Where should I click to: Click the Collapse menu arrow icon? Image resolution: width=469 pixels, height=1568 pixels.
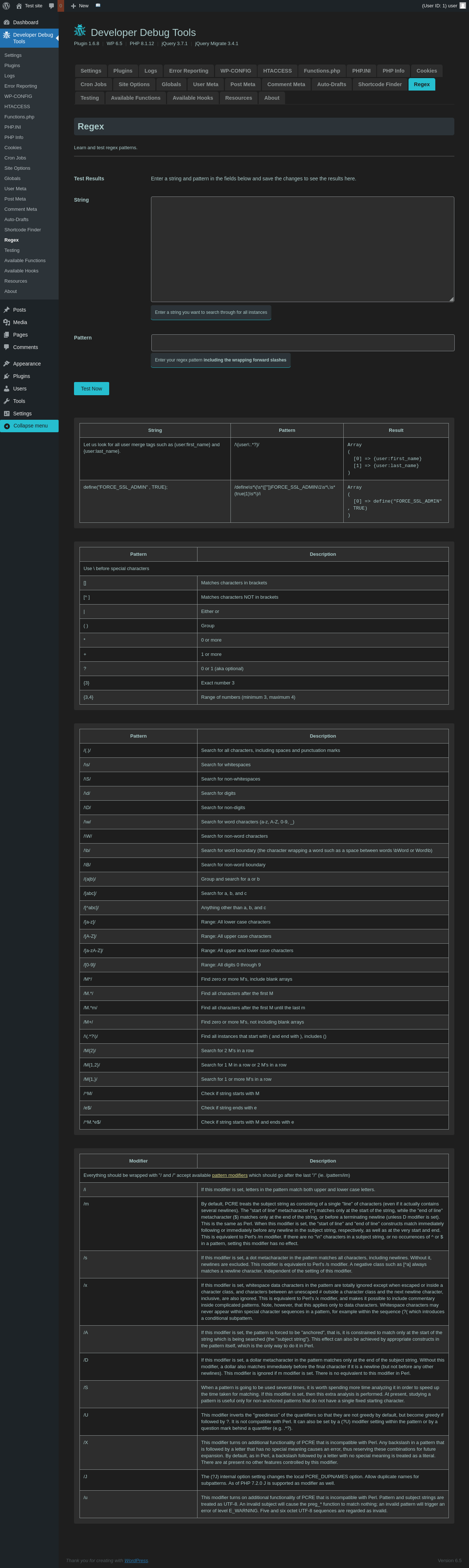7,426
